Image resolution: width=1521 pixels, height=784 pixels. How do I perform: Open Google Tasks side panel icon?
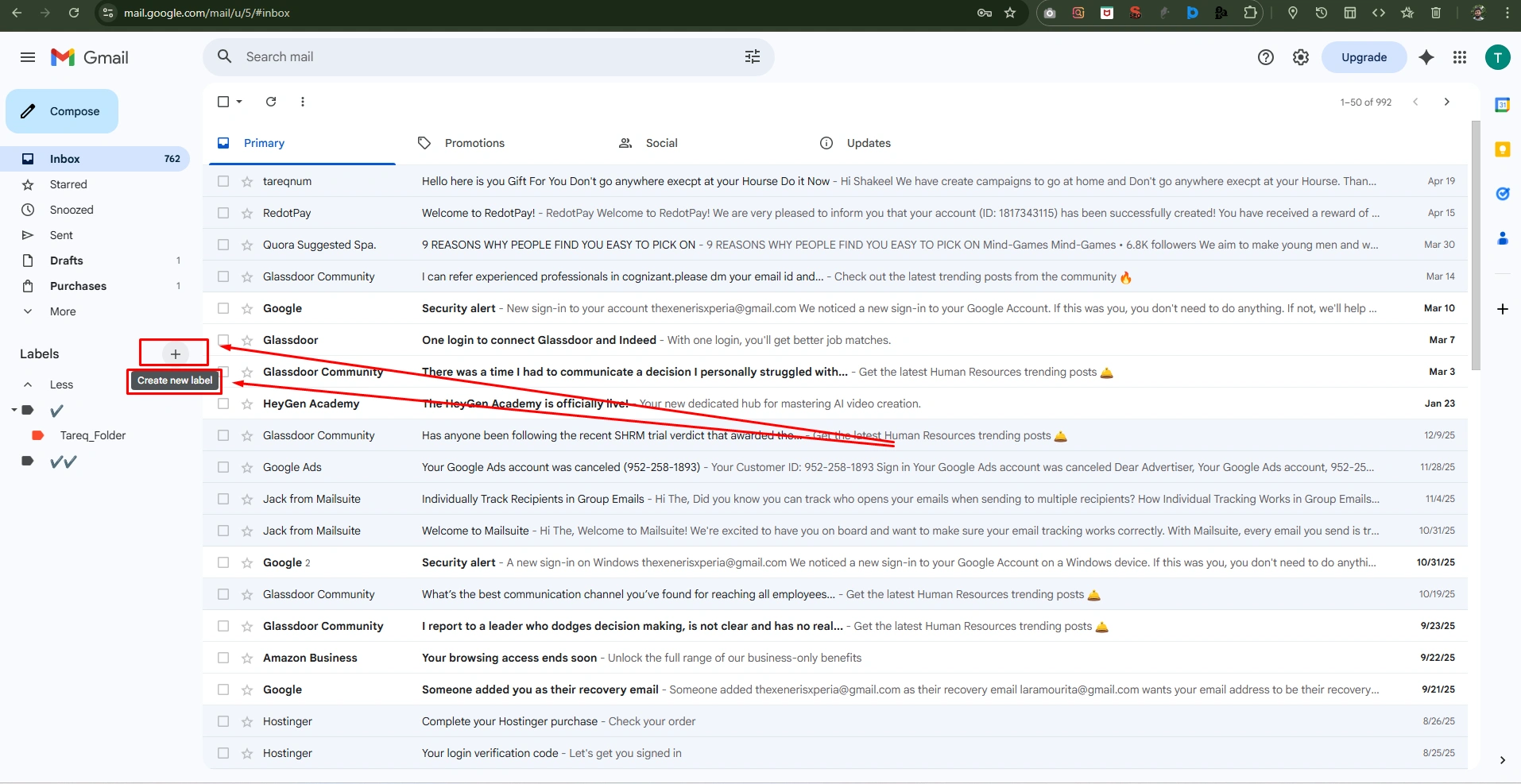pos(1502,194)
